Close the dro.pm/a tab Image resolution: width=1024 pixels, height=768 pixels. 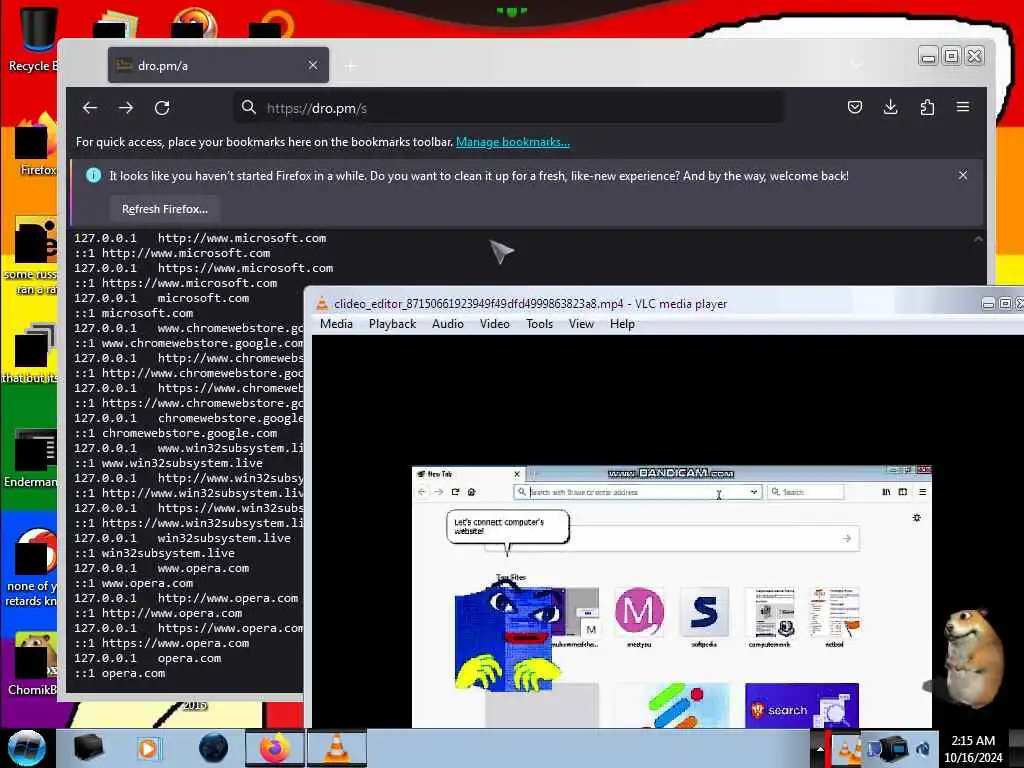click(313, 65)
